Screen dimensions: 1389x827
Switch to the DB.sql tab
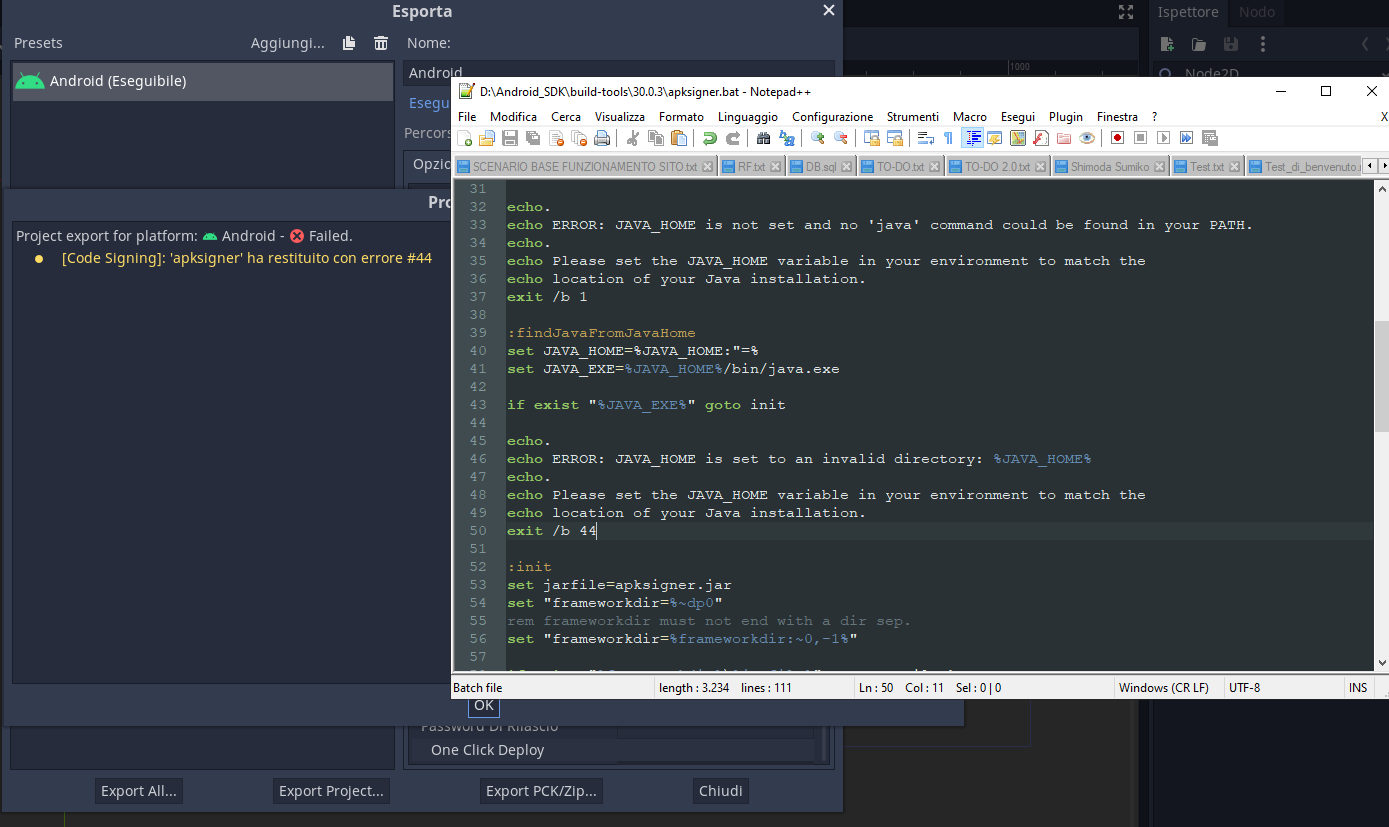tap(820, 166)
